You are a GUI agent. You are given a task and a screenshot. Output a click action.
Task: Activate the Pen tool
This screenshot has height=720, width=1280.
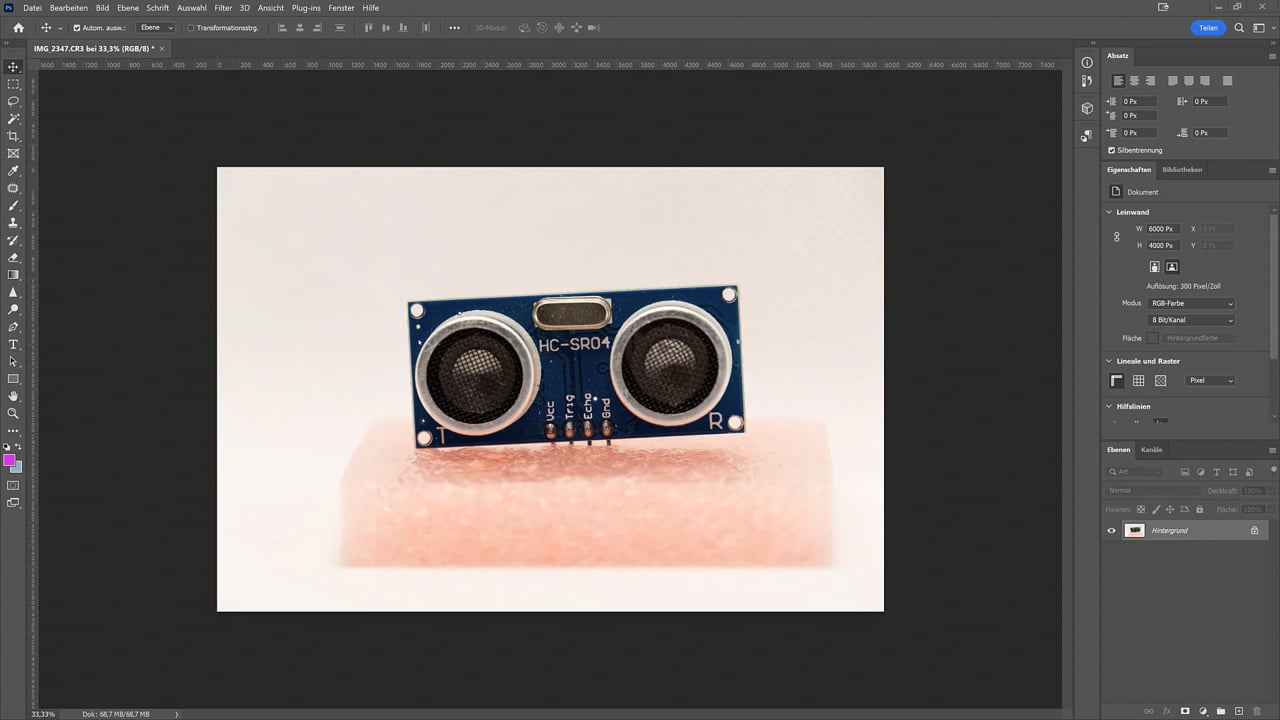click(x=13, y=327)
